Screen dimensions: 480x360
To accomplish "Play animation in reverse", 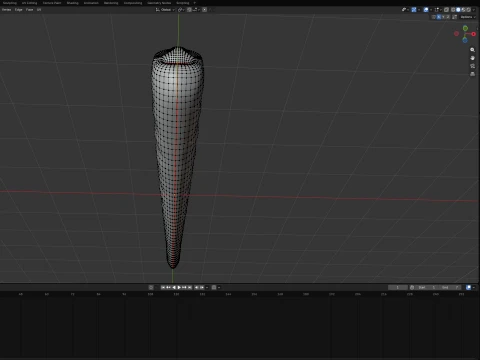I will coord(174,287).
